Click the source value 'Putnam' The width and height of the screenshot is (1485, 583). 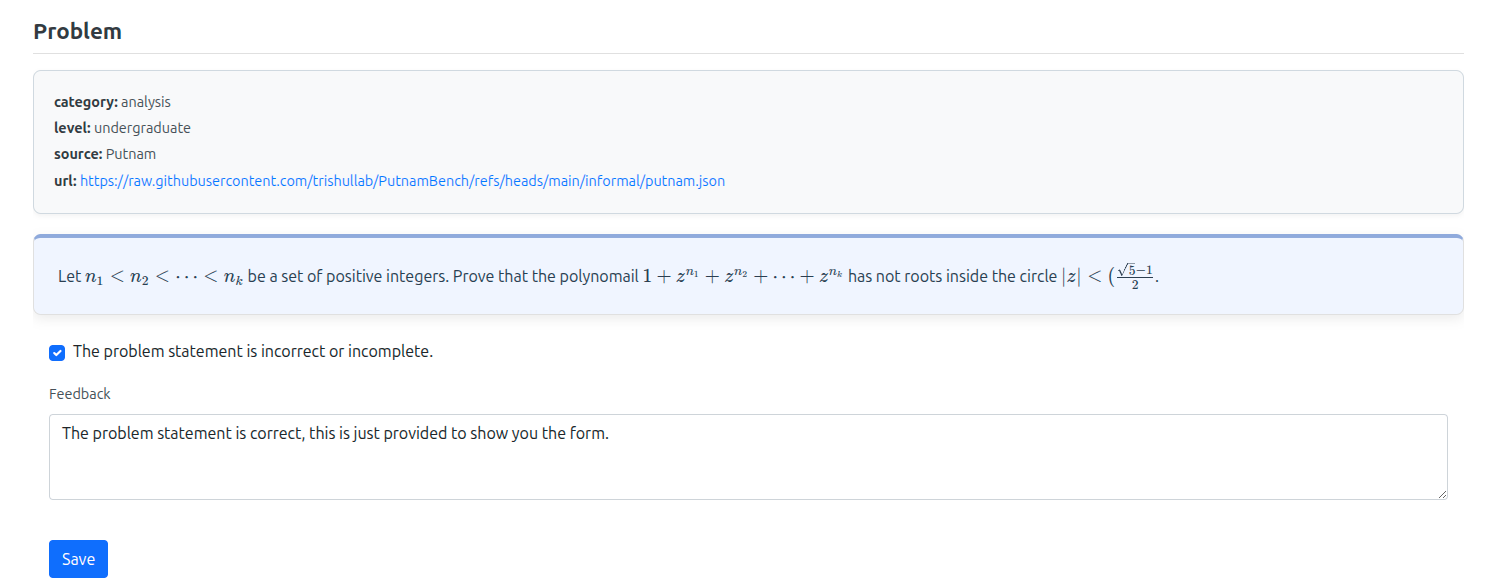coord(129,153)
